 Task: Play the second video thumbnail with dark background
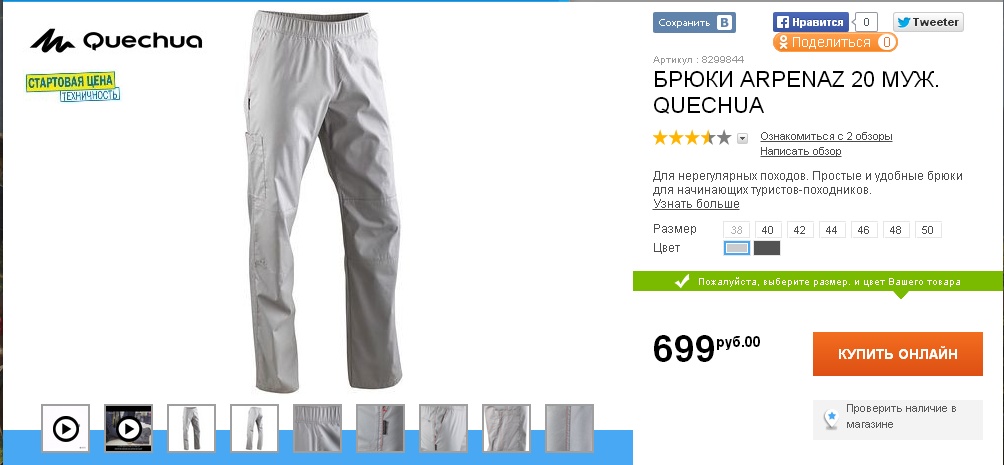click(x=128, y=428)
